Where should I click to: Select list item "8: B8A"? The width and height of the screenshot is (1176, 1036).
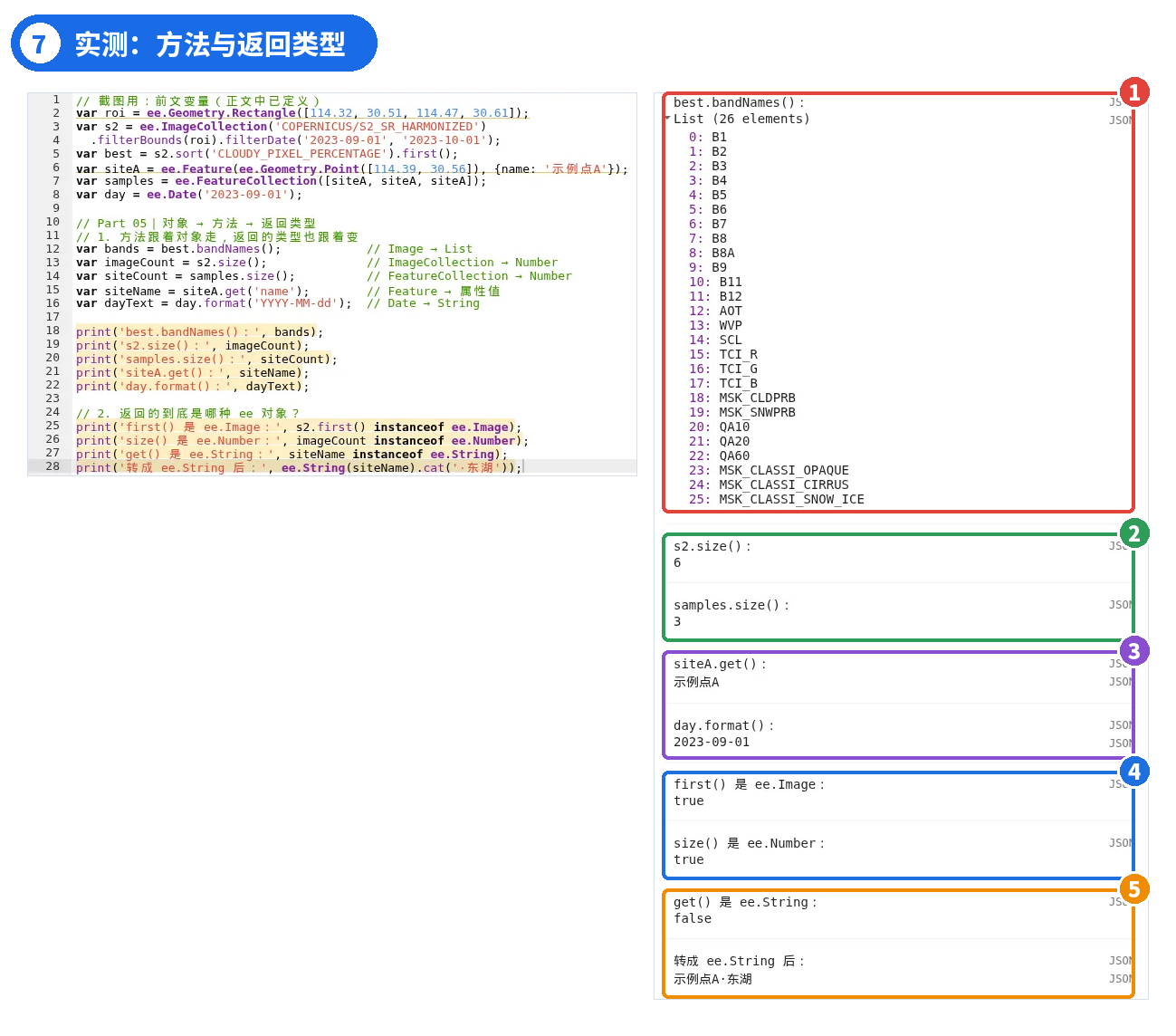pyautogui.click(x=712, y=254)
